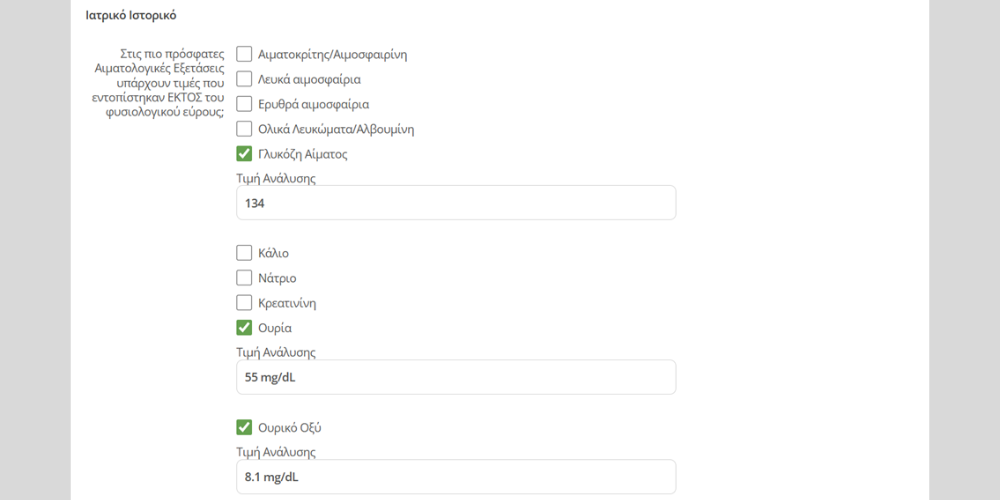Viewport: 1000px width, 500px height.
Task: Focus the glucose value field showing 134
Action: coord(456,203)
